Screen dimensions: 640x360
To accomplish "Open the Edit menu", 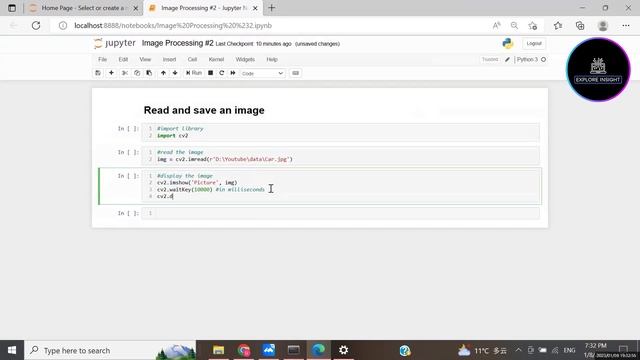I will (x=123, y=60).
